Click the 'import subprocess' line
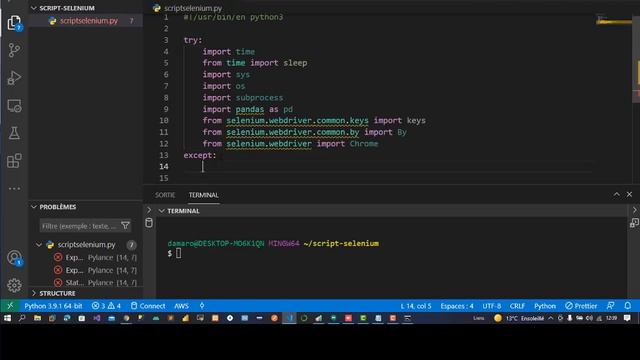 point(242,98)
